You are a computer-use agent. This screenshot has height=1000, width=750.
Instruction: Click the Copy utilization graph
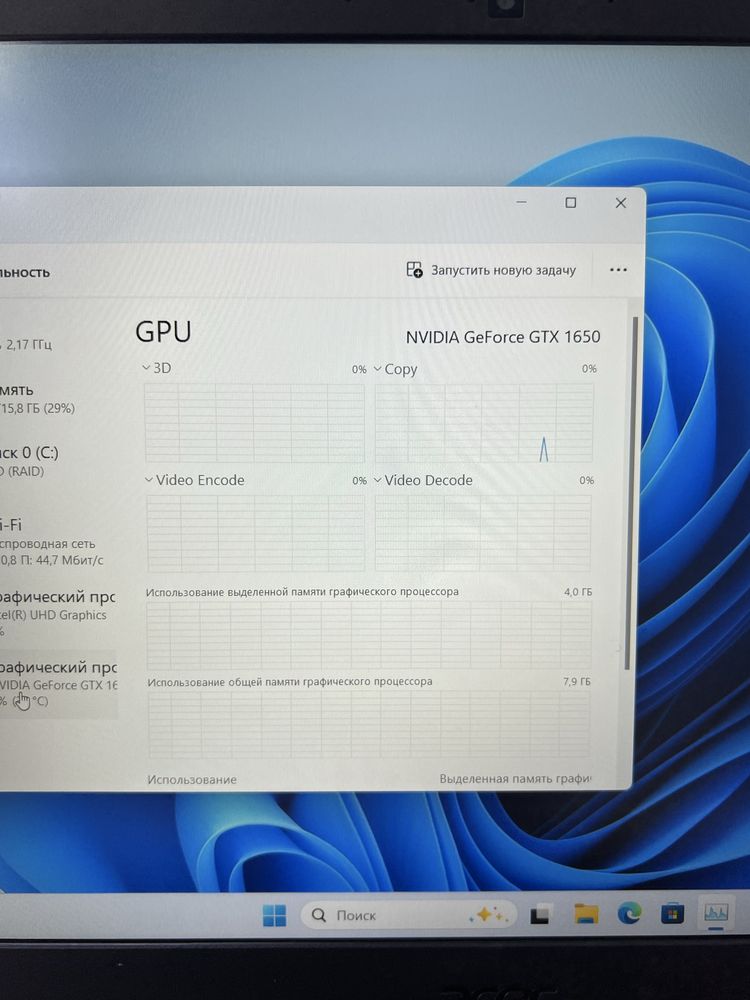click(x=484, y=422)
